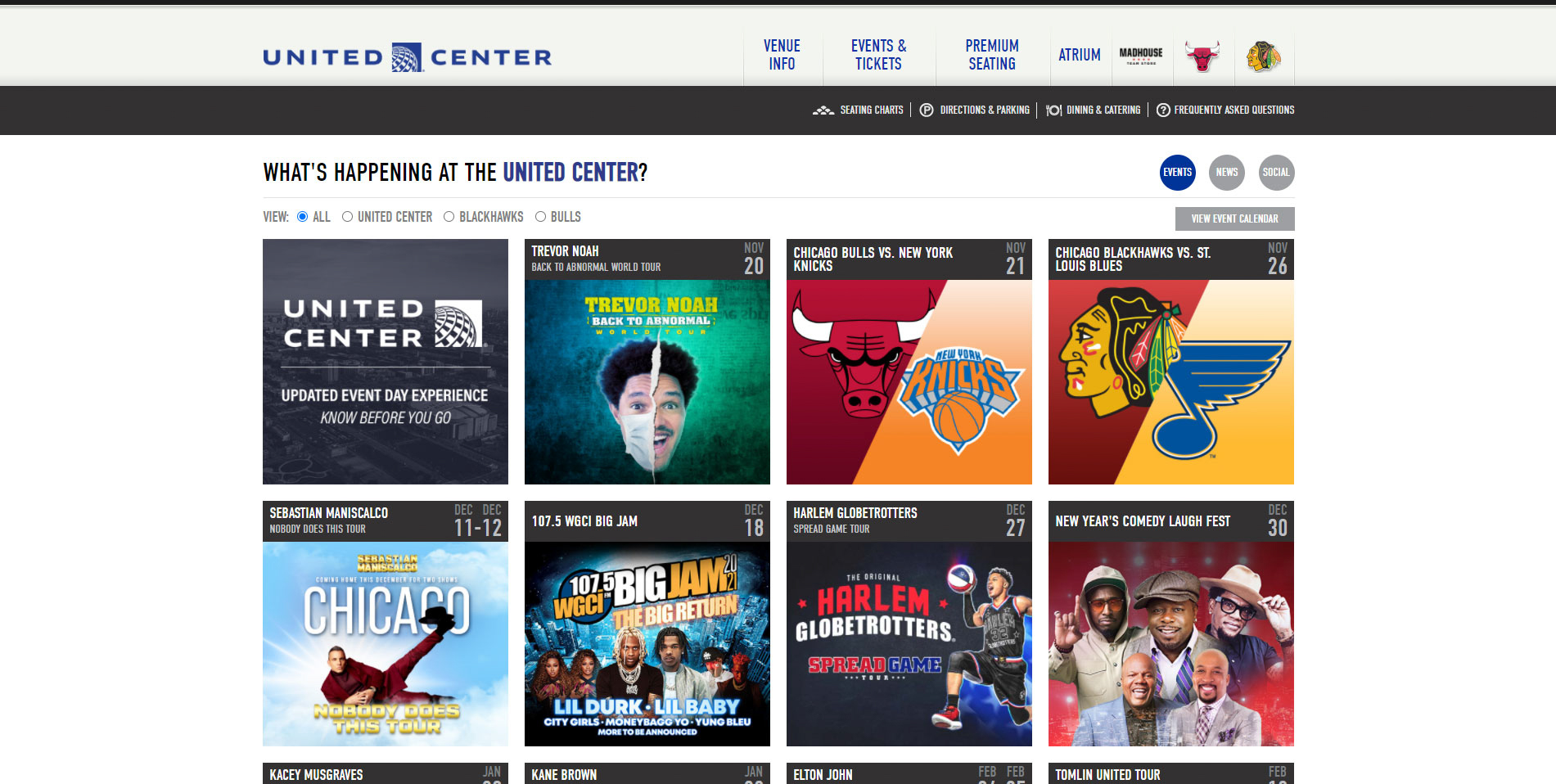This screenshot has width=1556, height=784.
Task: Switch to the News tab
Action: [x=1227, y=173]
